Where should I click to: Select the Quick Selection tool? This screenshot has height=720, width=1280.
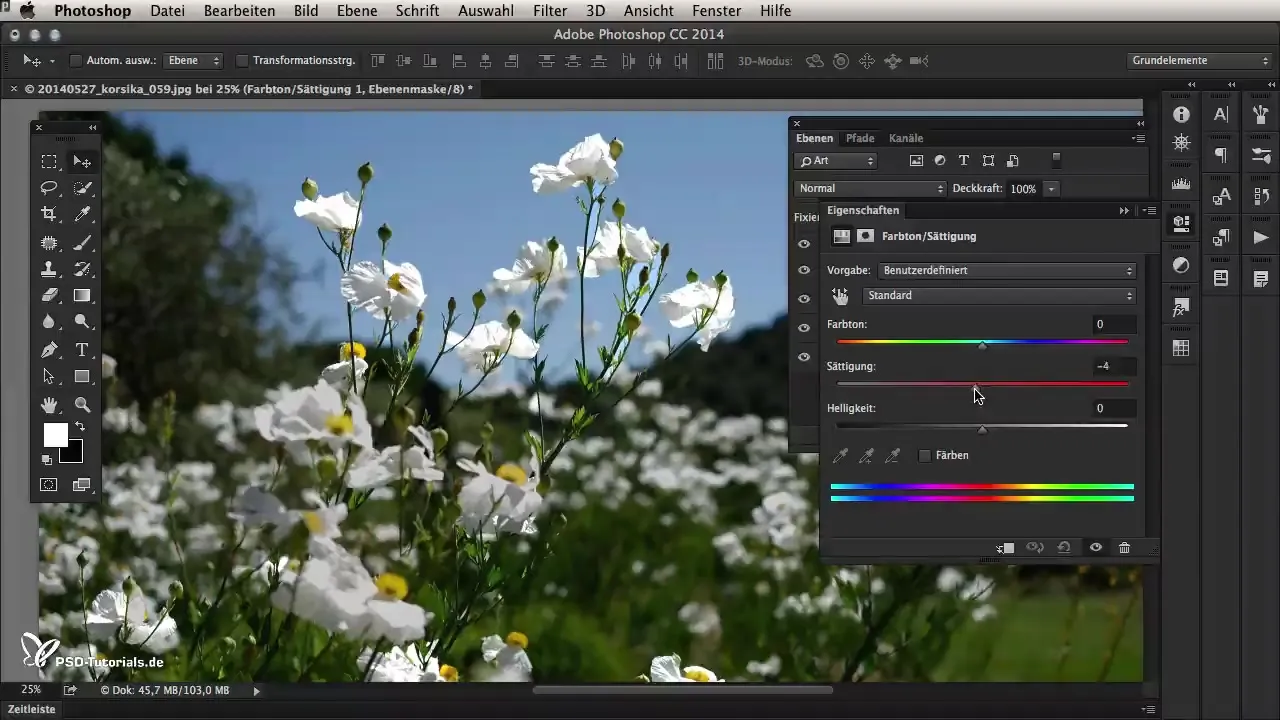[82, 188]
